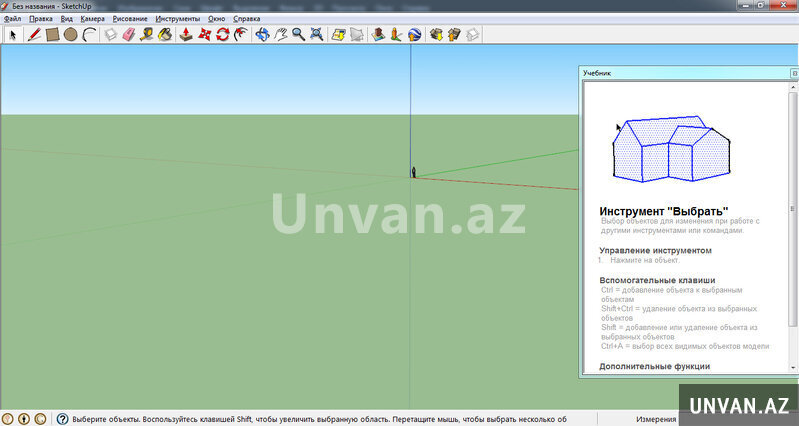Image resolution: width=799 pixels, height=426 pixels.
Task: Open the Камера menu
Action: coord(92,19)
